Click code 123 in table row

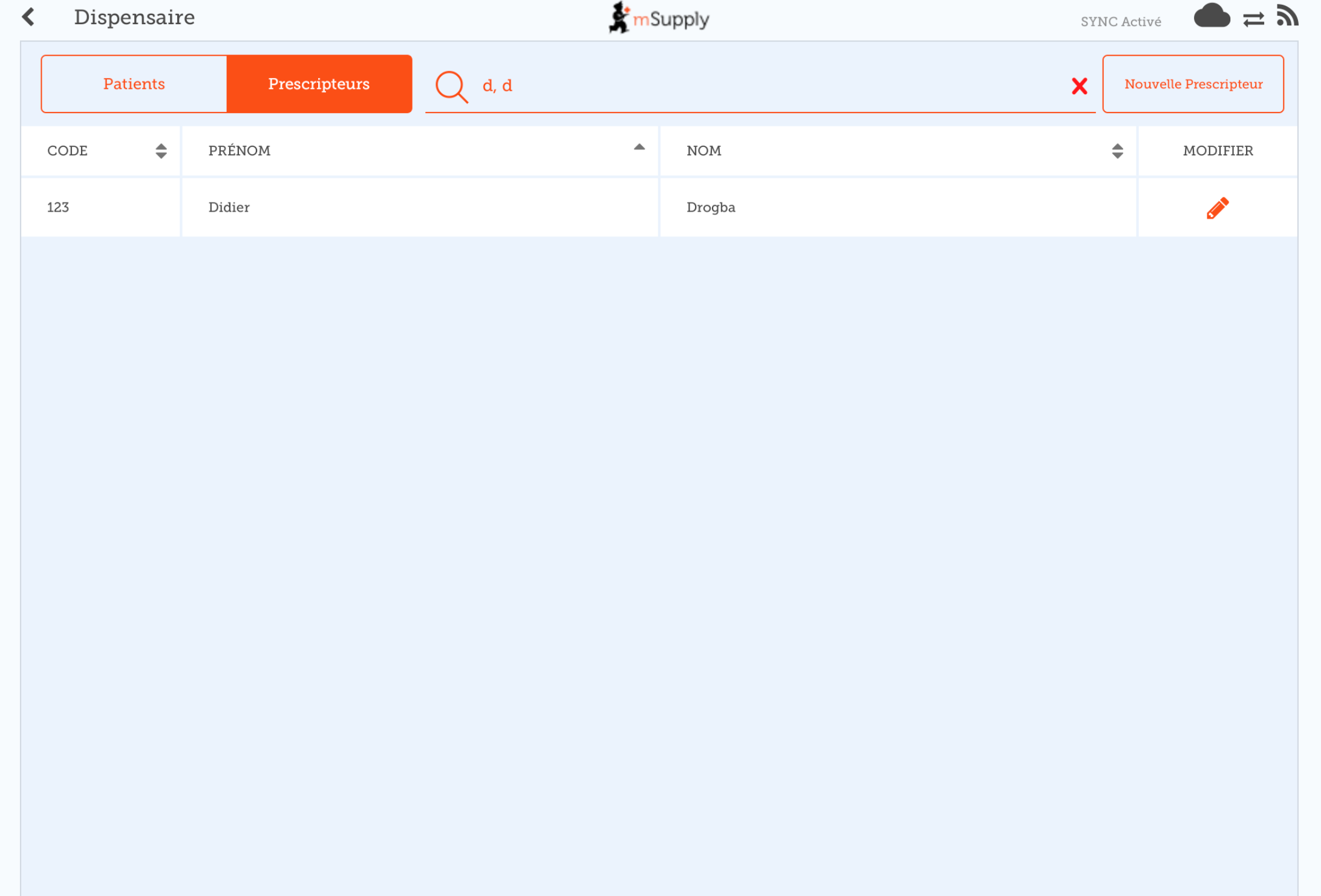point(58,207)
